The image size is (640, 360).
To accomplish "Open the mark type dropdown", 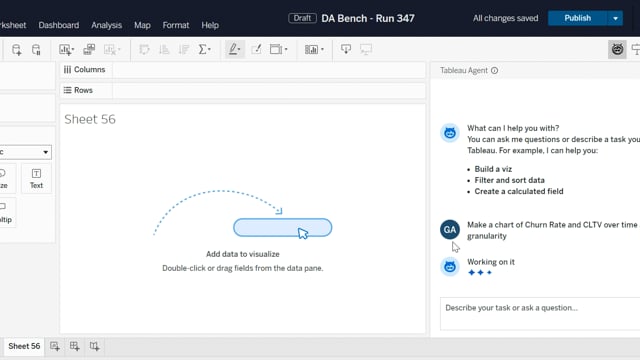I will (x=25, y=152).
